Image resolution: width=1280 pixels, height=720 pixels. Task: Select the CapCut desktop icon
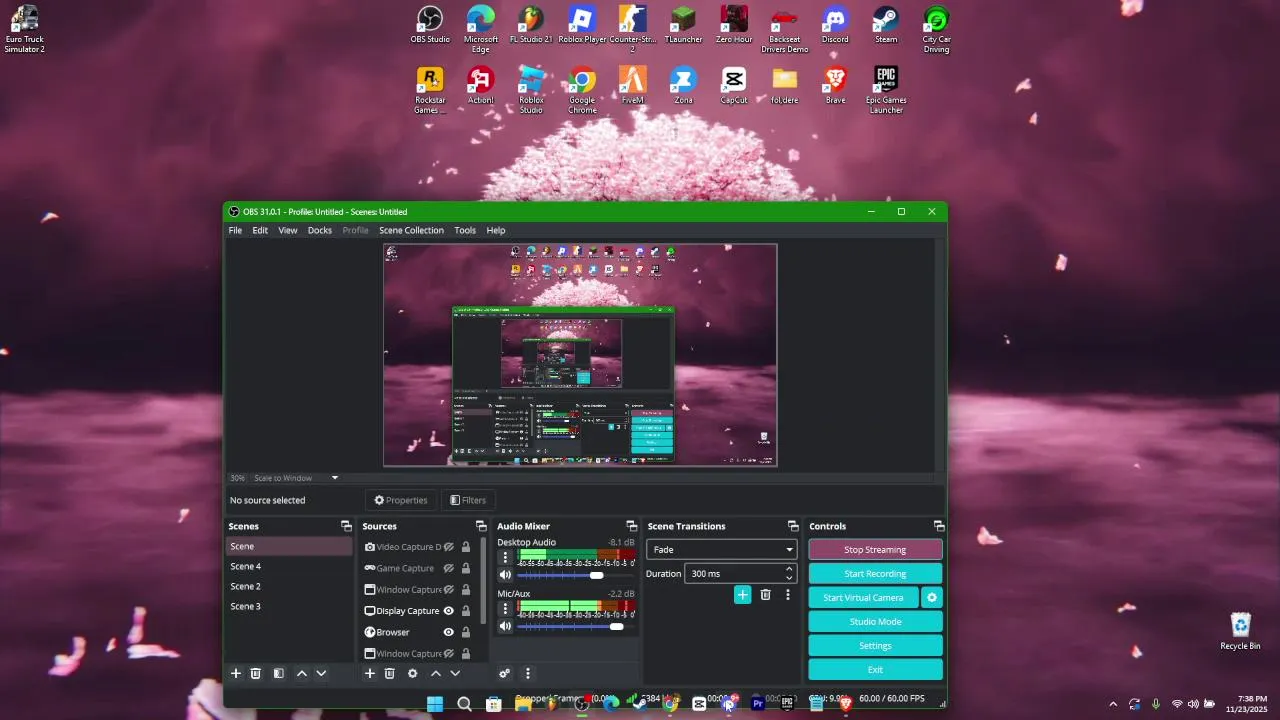pyautogui.click(x=734, y=86)
